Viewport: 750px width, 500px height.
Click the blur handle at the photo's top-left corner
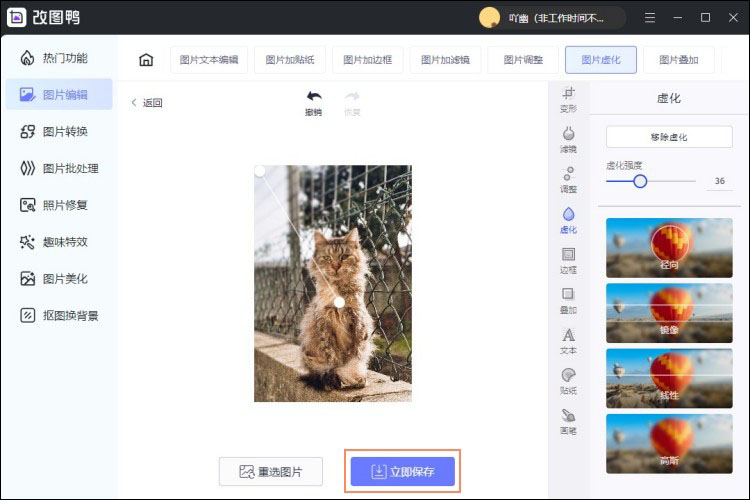click(259, 171)
